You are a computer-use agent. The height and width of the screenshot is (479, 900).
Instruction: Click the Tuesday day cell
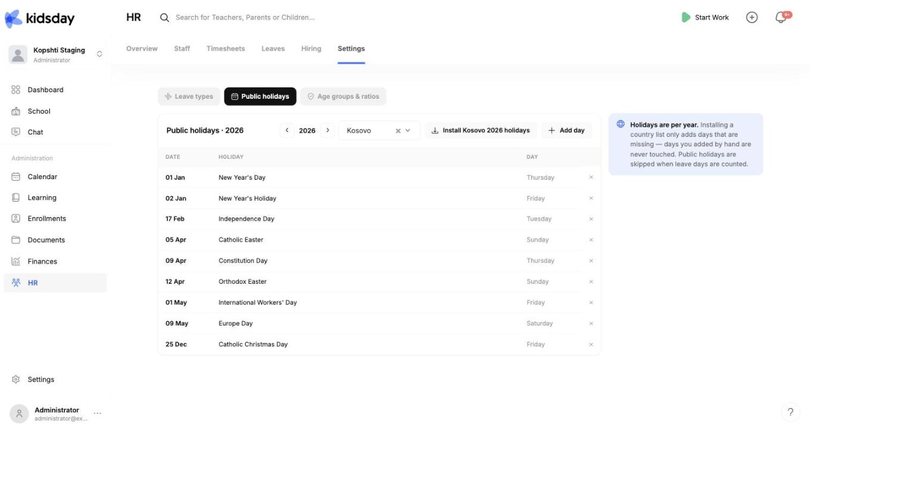point(539,219)
